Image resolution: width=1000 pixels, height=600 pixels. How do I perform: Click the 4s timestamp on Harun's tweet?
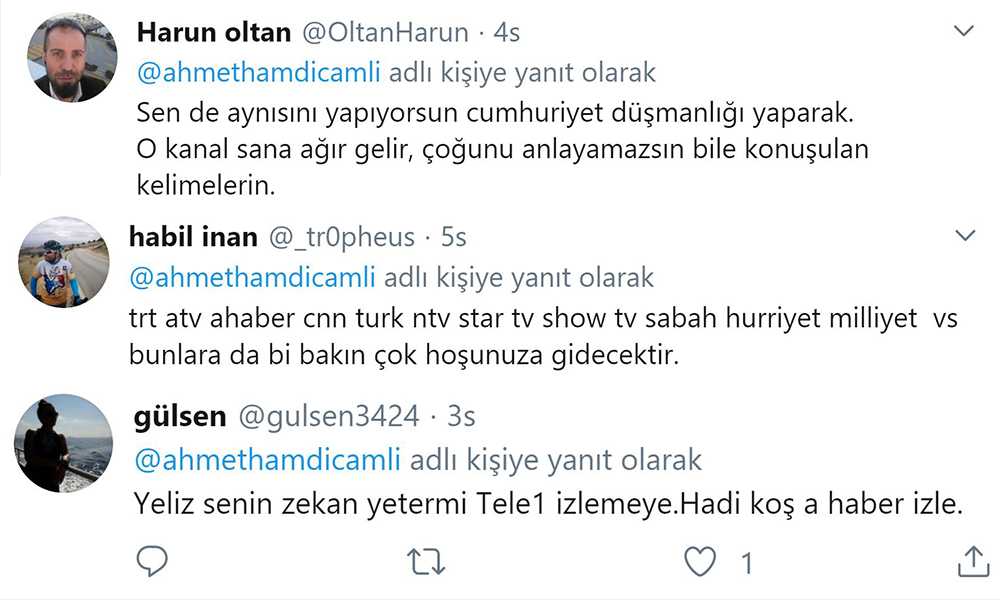[508, 33]
